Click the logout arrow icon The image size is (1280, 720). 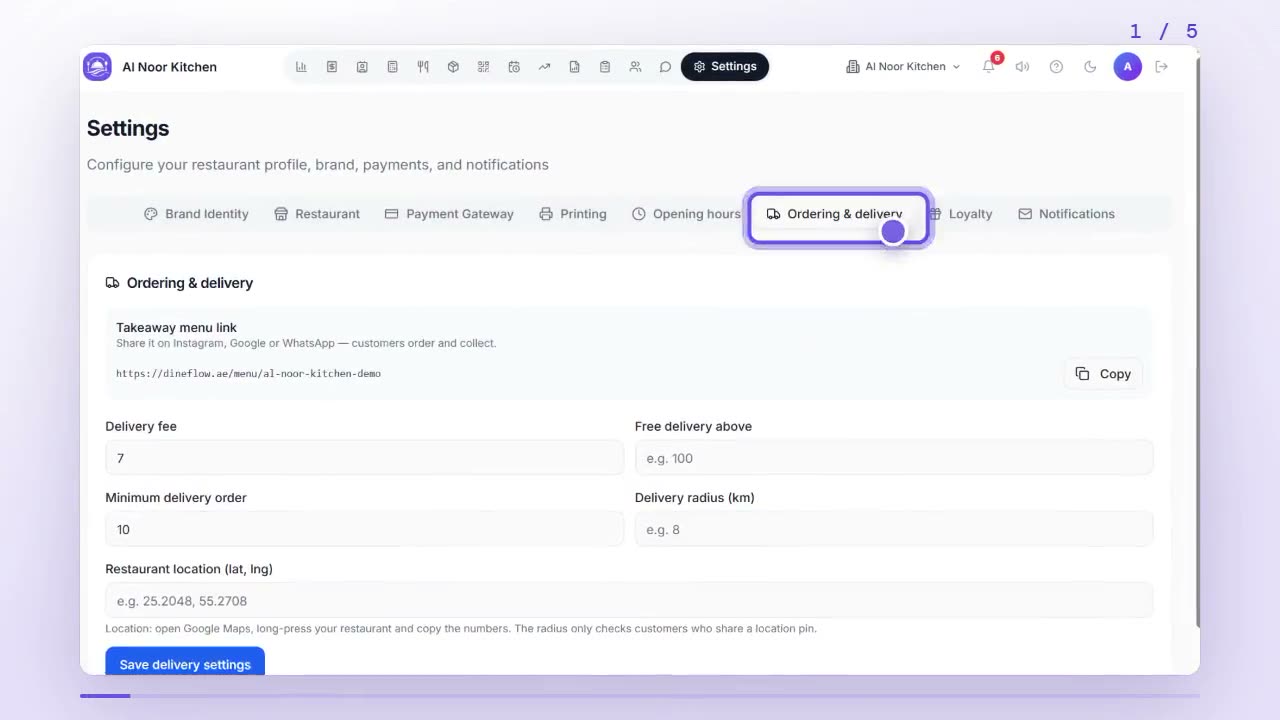pyautogui.click(x=1161, y=67)
